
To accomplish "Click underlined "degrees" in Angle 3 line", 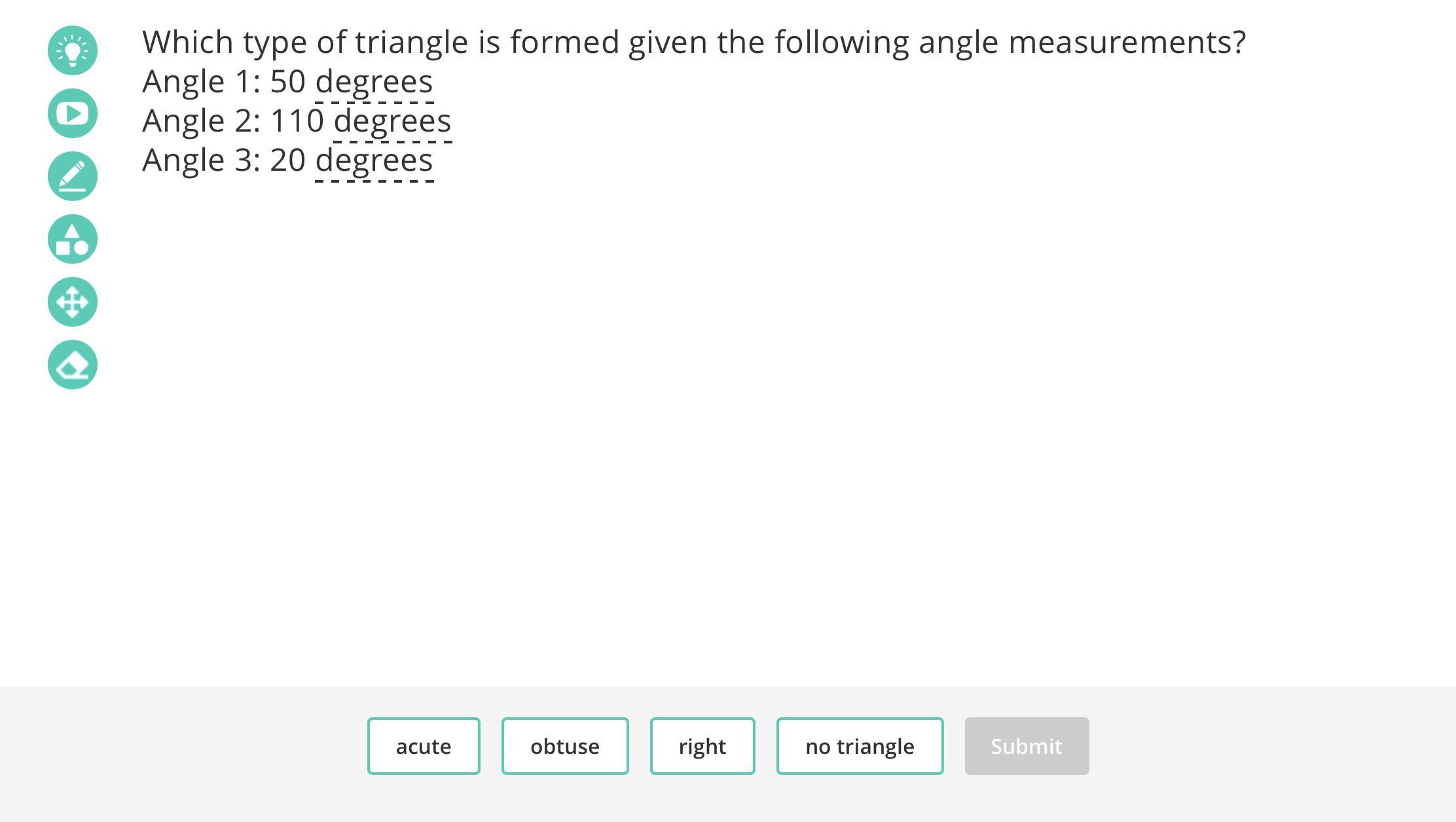I will [374, 161].
